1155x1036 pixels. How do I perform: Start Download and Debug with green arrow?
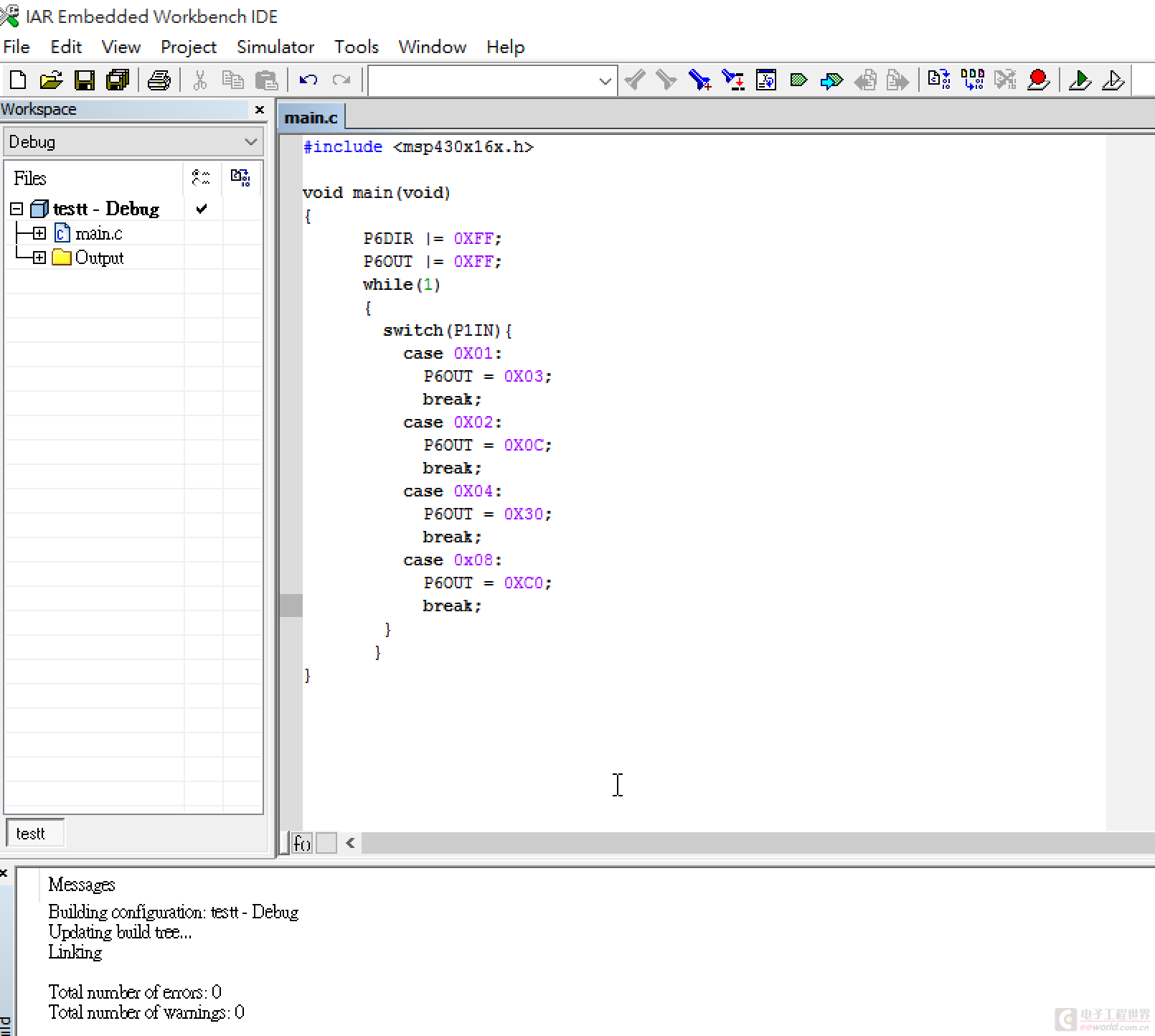(x=1080, y=80)
